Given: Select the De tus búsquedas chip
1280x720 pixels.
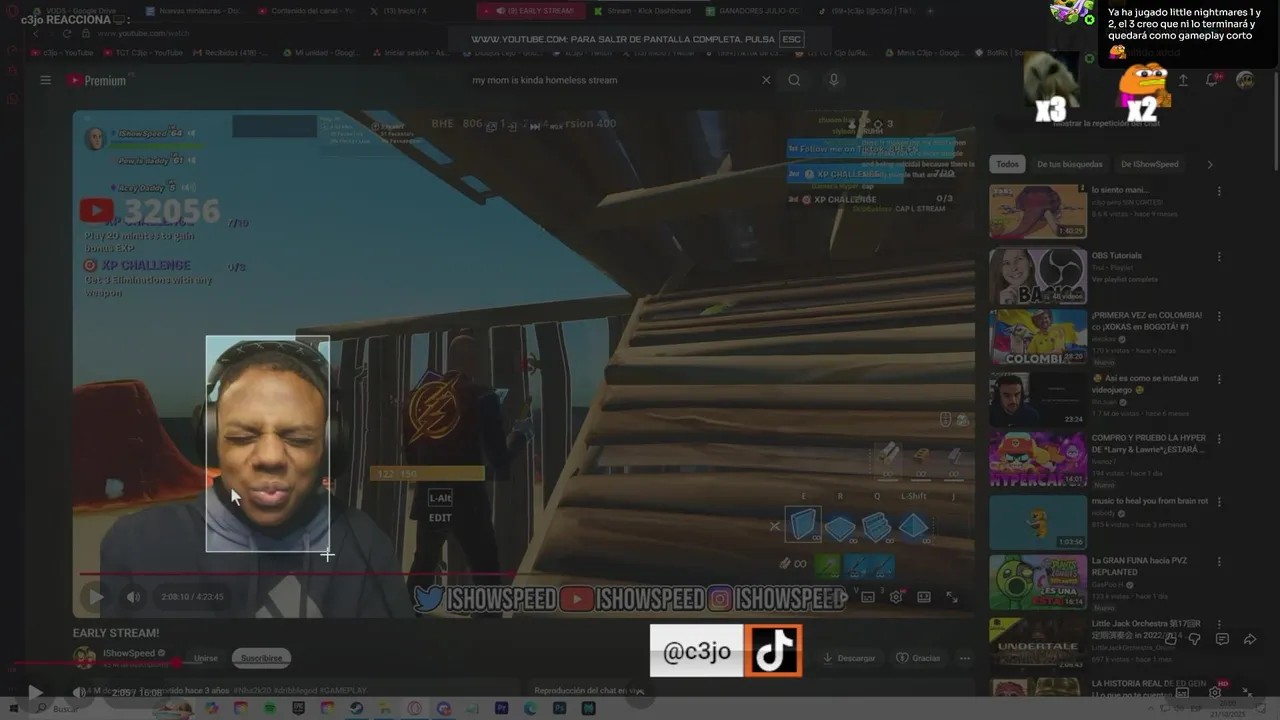Looking at the screenshot, I should click(x=1070, y=164).
